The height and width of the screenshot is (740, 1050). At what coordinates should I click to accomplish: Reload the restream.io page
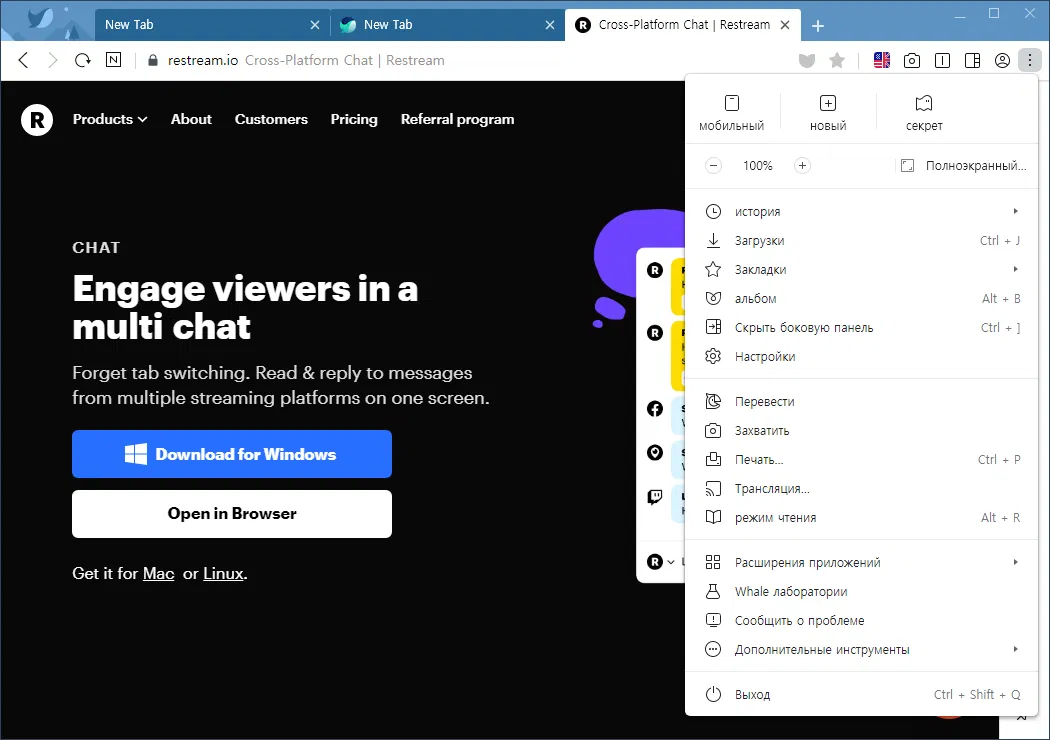pos(82,60)
